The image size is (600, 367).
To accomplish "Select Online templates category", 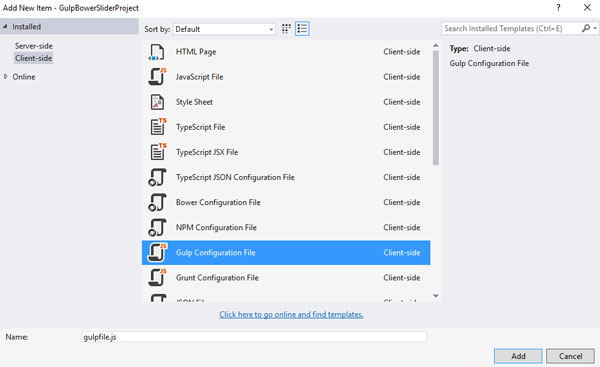I will [24, 77].
